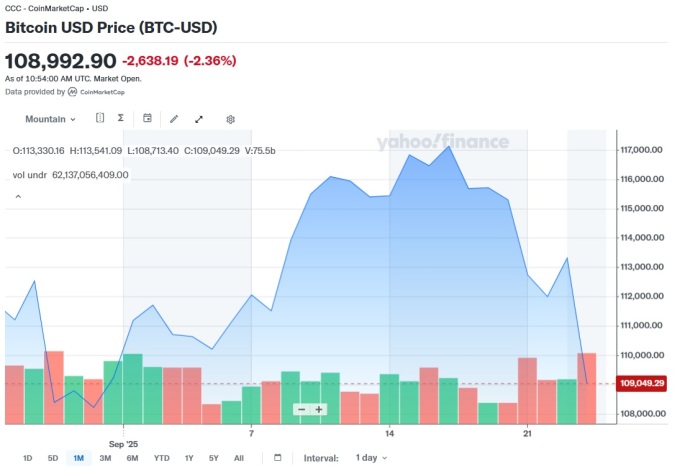Select the YTD range

162,458
